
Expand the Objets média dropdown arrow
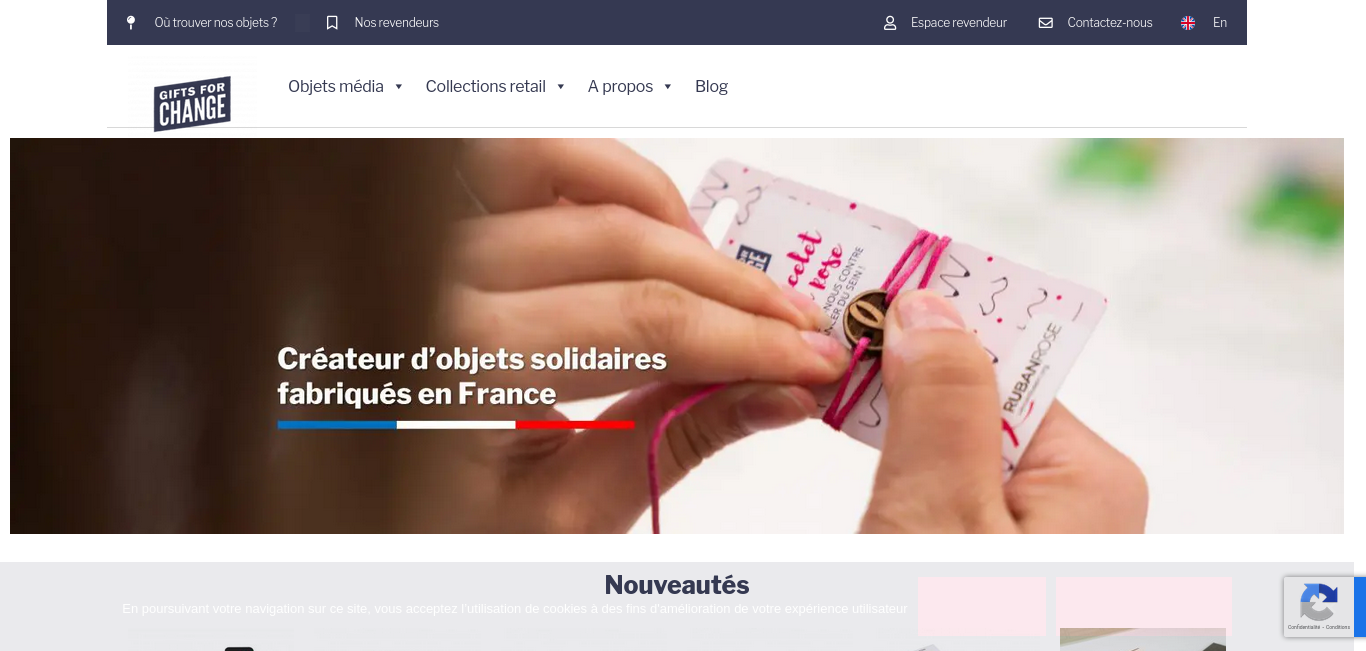398,87
